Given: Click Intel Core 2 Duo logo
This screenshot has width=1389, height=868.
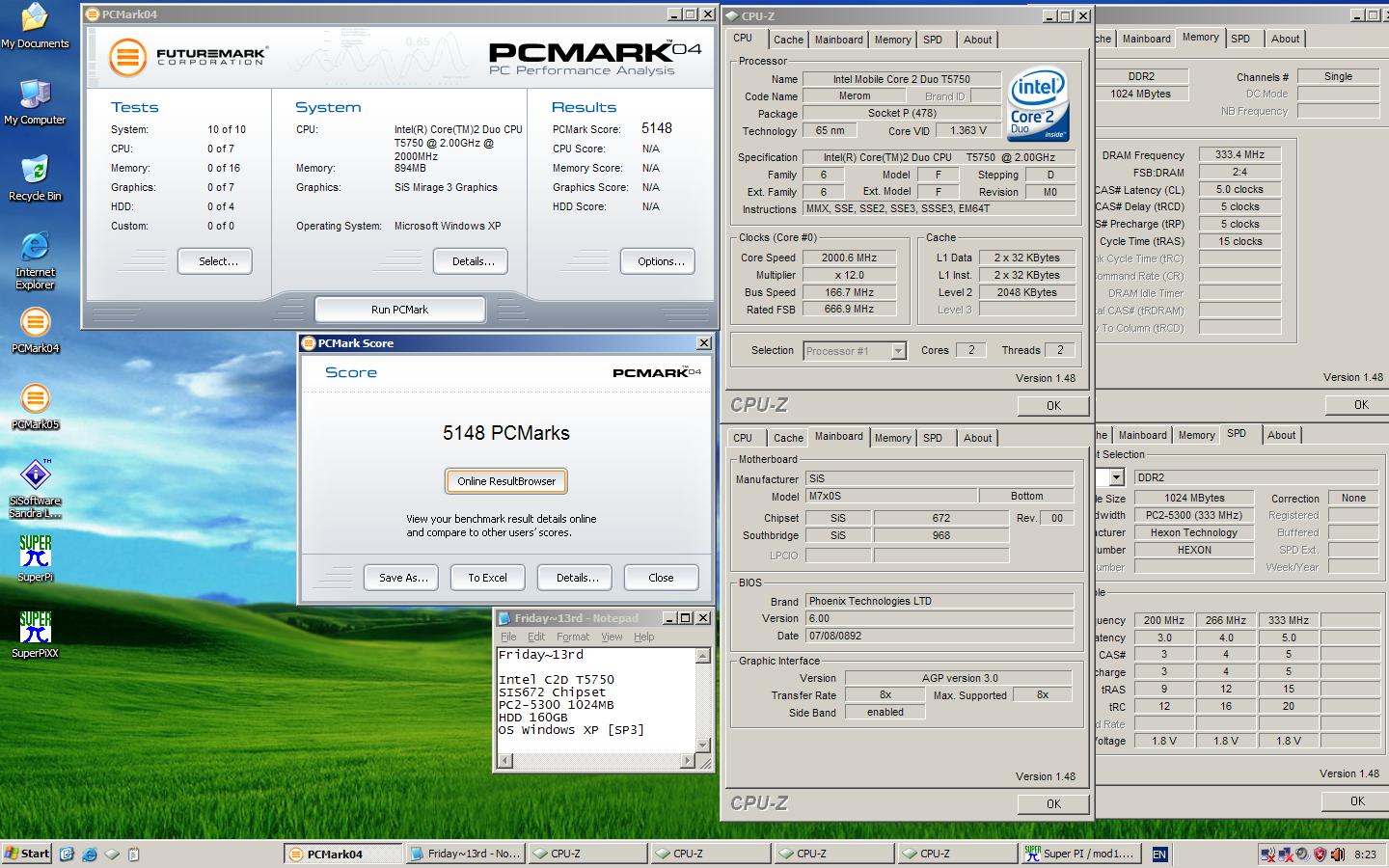Looking at the screenshot, I should click(1038, 104).
